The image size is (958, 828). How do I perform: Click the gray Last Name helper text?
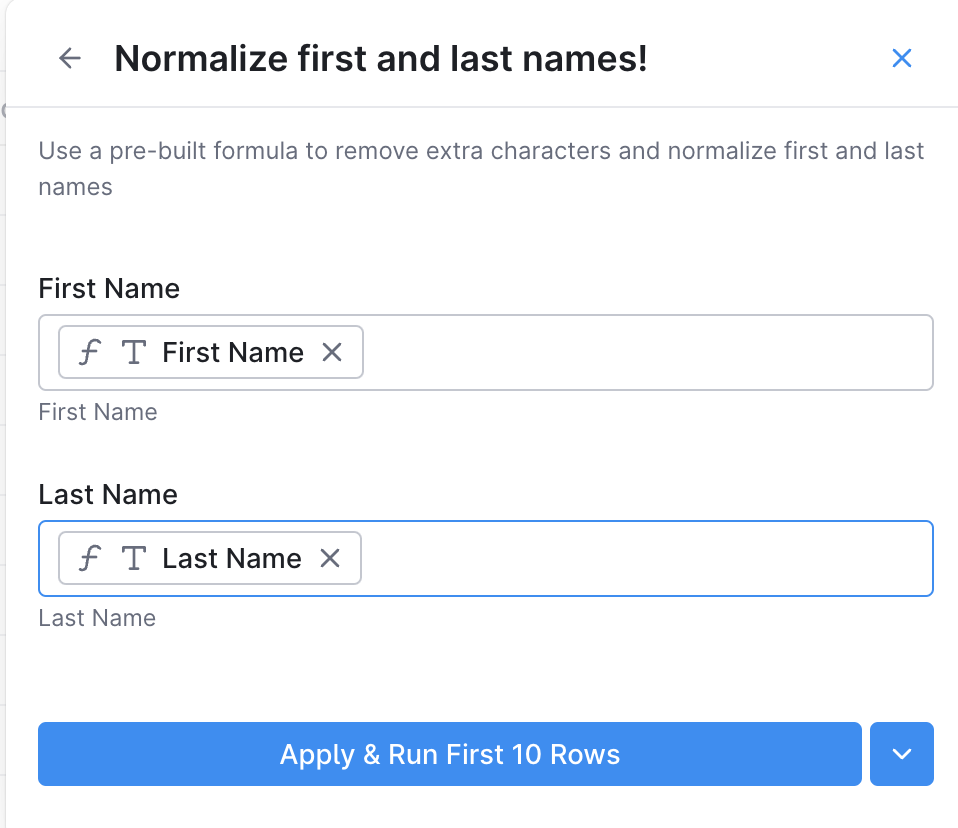pyautogui.click(x=97, y=618)
